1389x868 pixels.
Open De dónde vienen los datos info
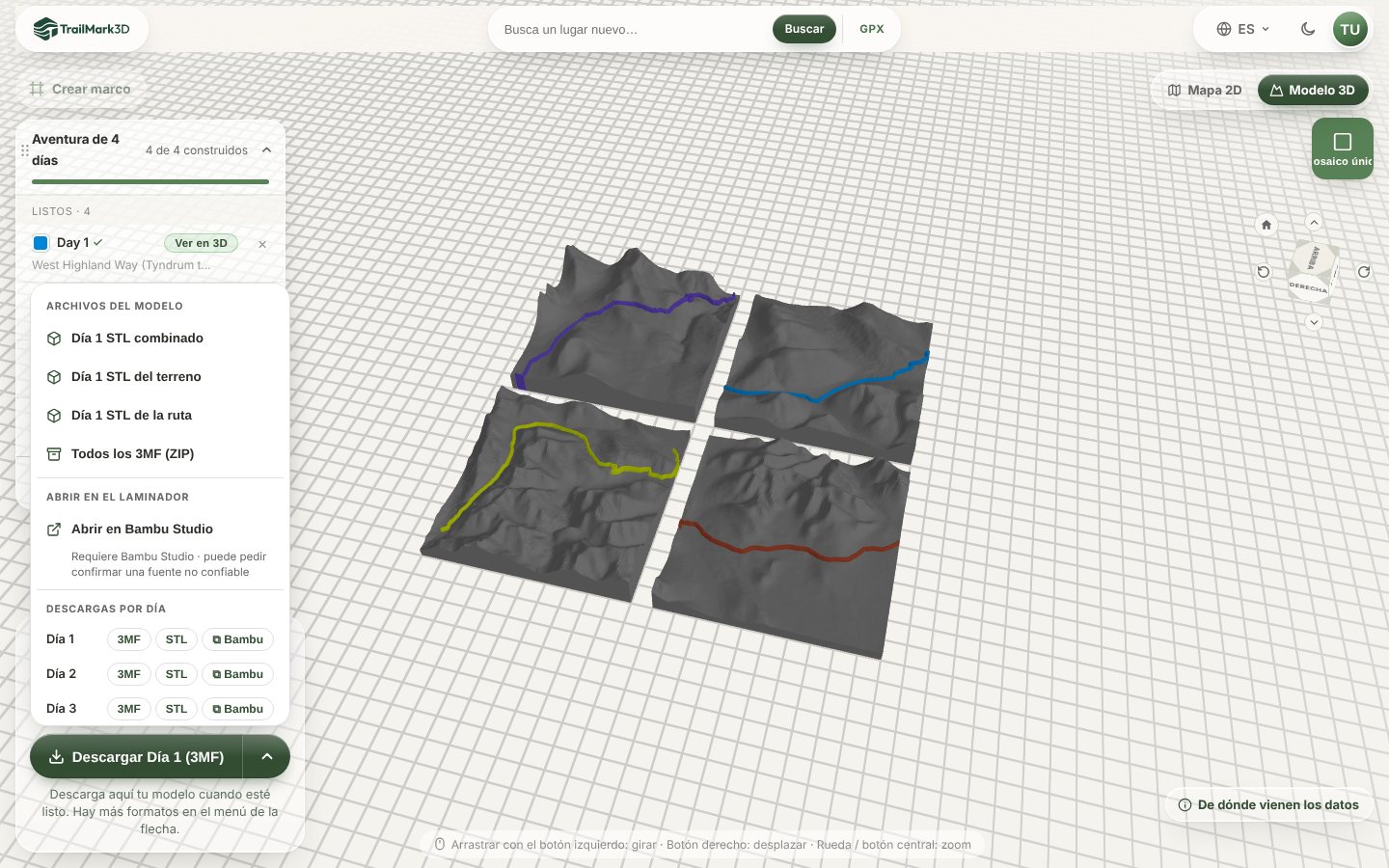tap(1268, 804)
